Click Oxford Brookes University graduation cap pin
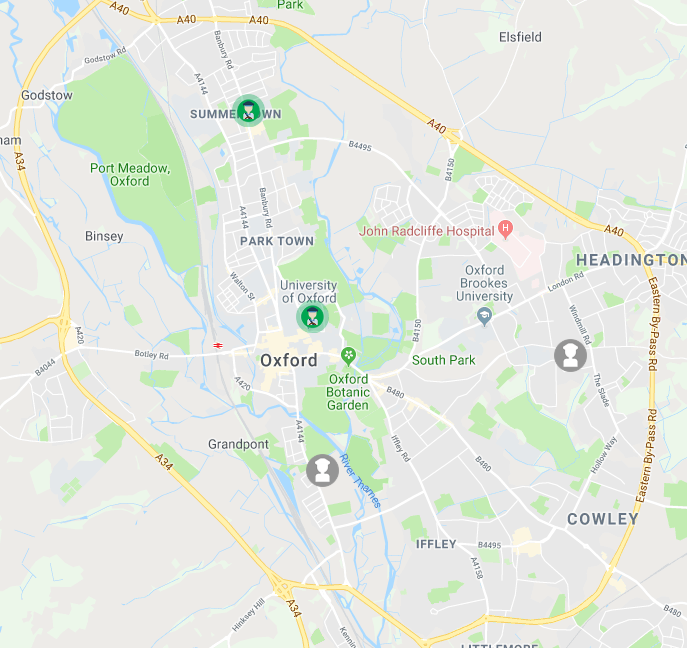 point(484,316)
